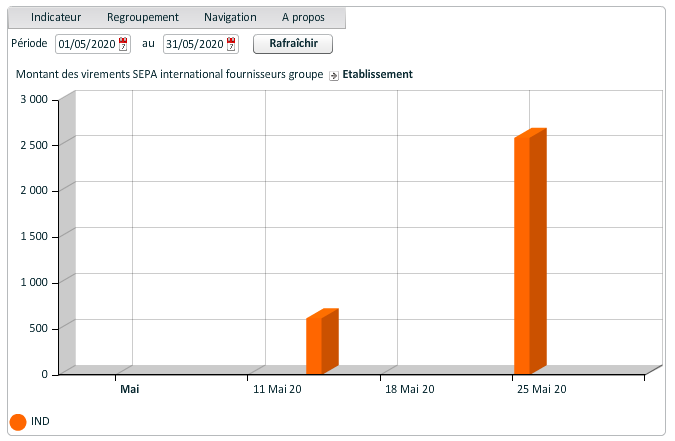
Task: Open the Regroupement menu
Action: 142,17
